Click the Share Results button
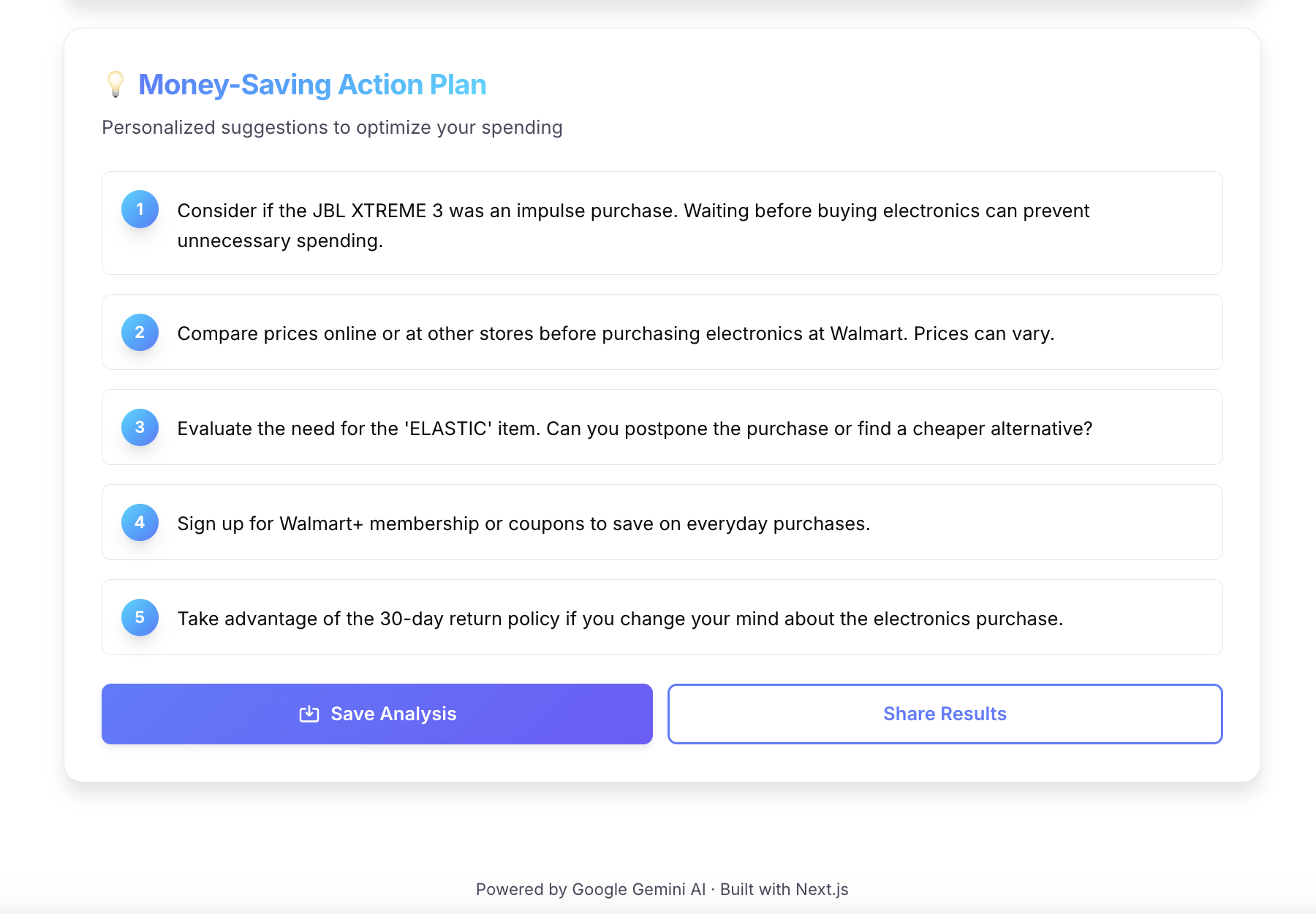Image resolution: width=1316 pixels, height=914 pixels. pyautogui.click(x=945, y=714)
